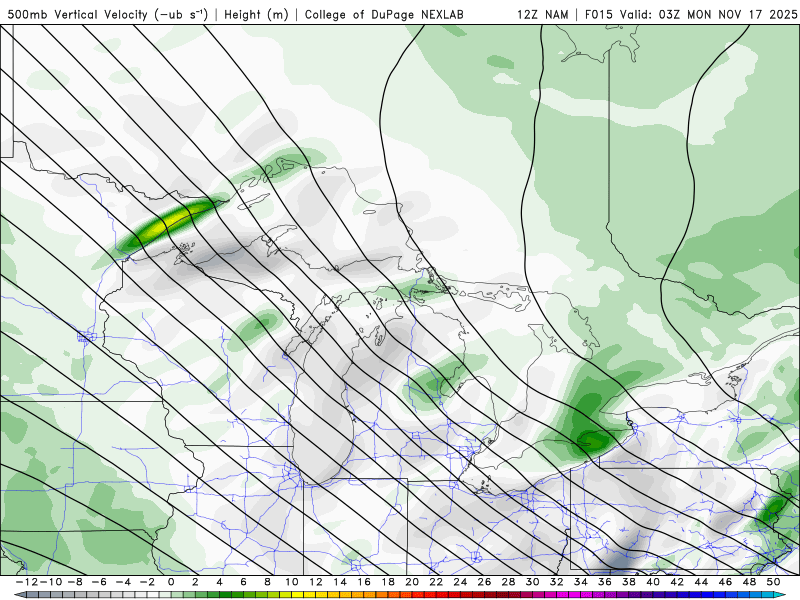Click the "-6" color scale label
Viewport: 800px width, 600px height.
click(x=98, y=582)
